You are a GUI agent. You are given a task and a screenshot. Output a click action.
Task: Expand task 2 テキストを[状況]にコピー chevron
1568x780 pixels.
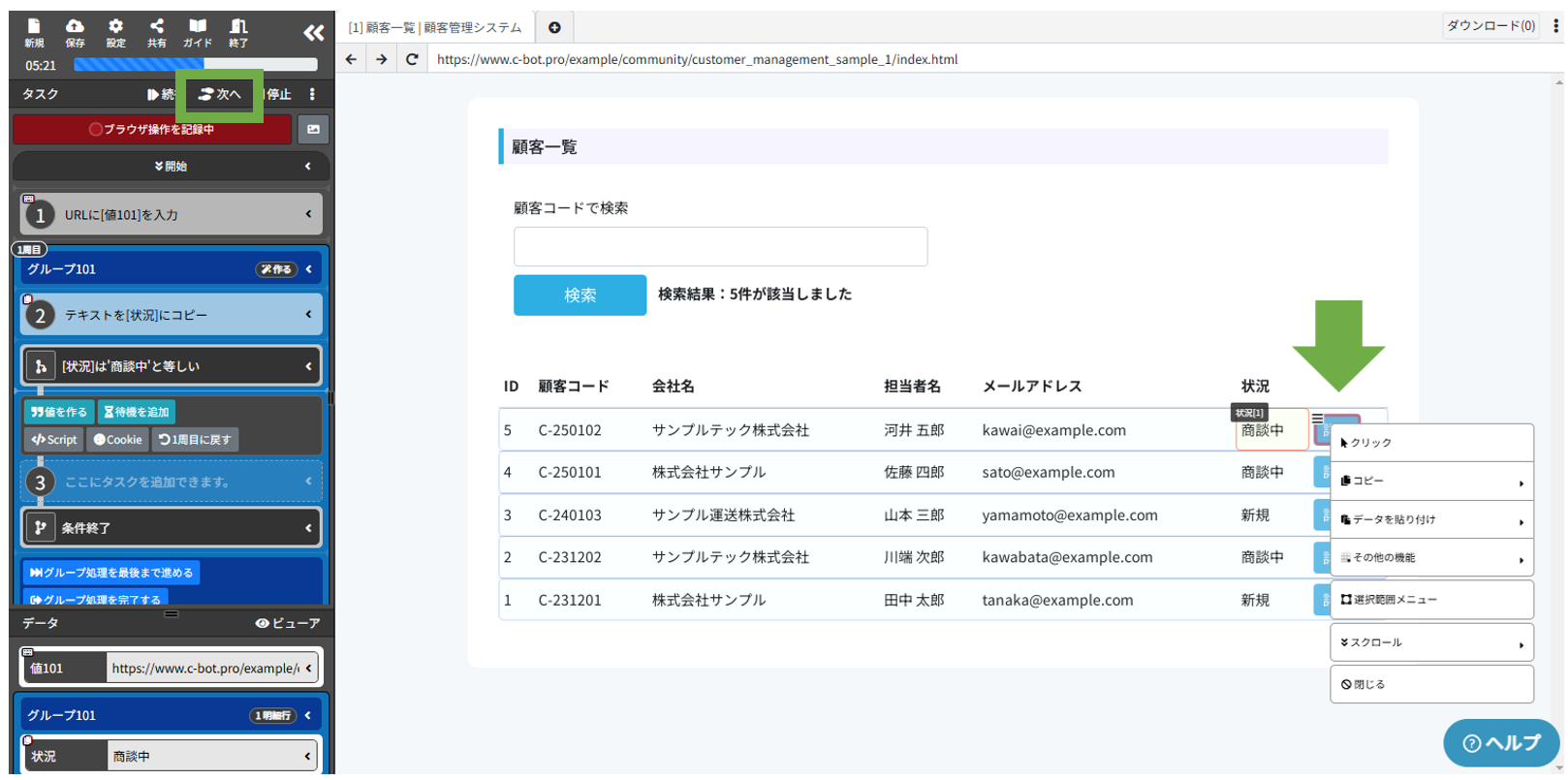pyautogui.click(x=308, y=314)
